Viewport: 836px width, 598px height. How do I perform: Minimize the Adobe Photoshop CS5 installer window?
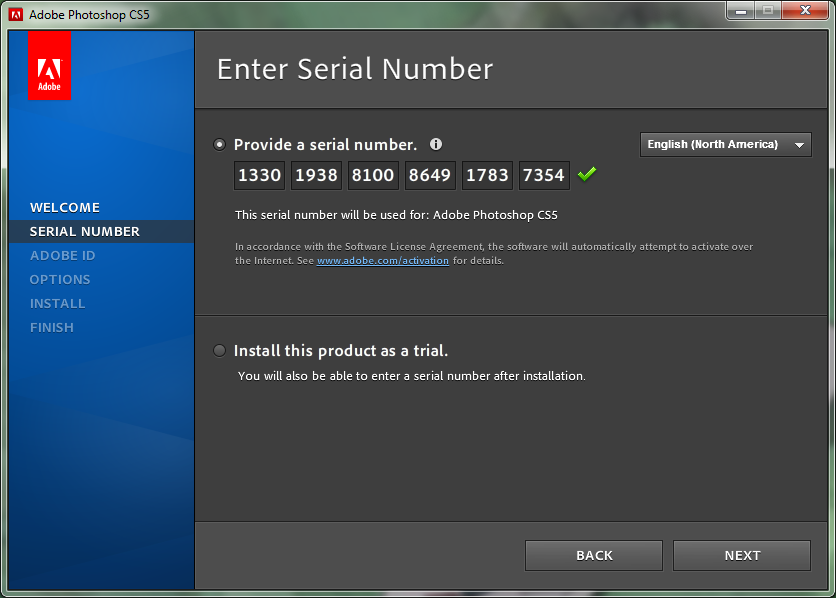click(x=740, y=10)
